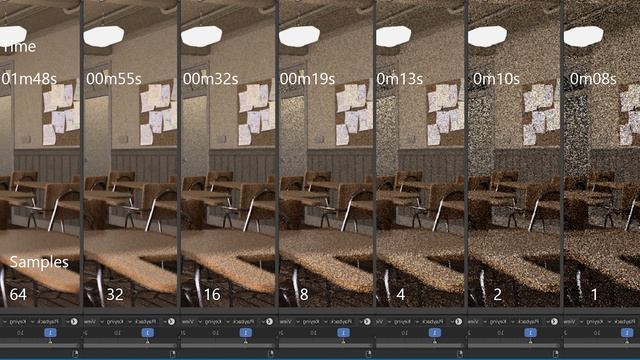Open the Playback menu under the 8-sample render
This screenshot has height=360, width=640.
(340, 322)
